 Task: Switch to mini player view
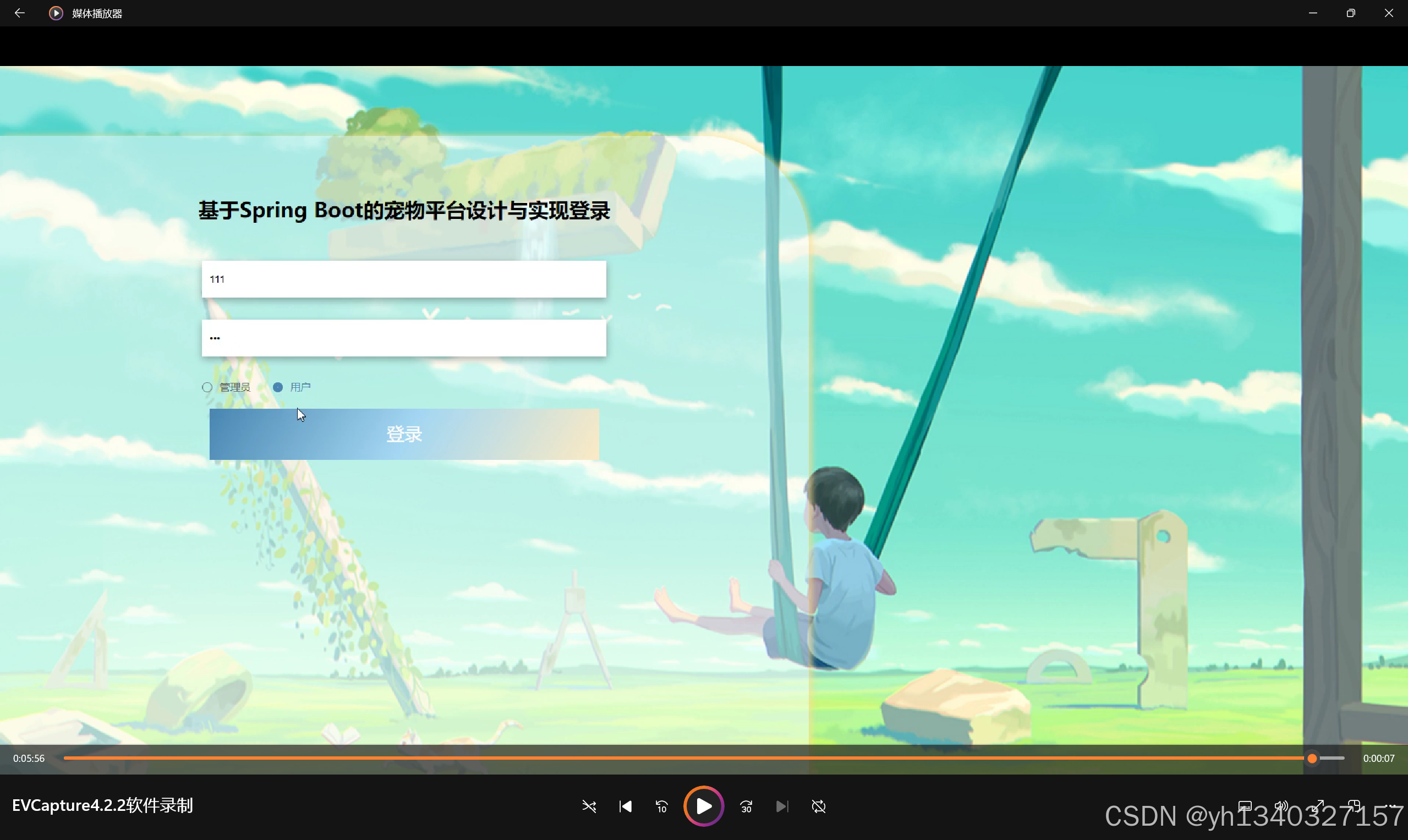[1354, 806]
